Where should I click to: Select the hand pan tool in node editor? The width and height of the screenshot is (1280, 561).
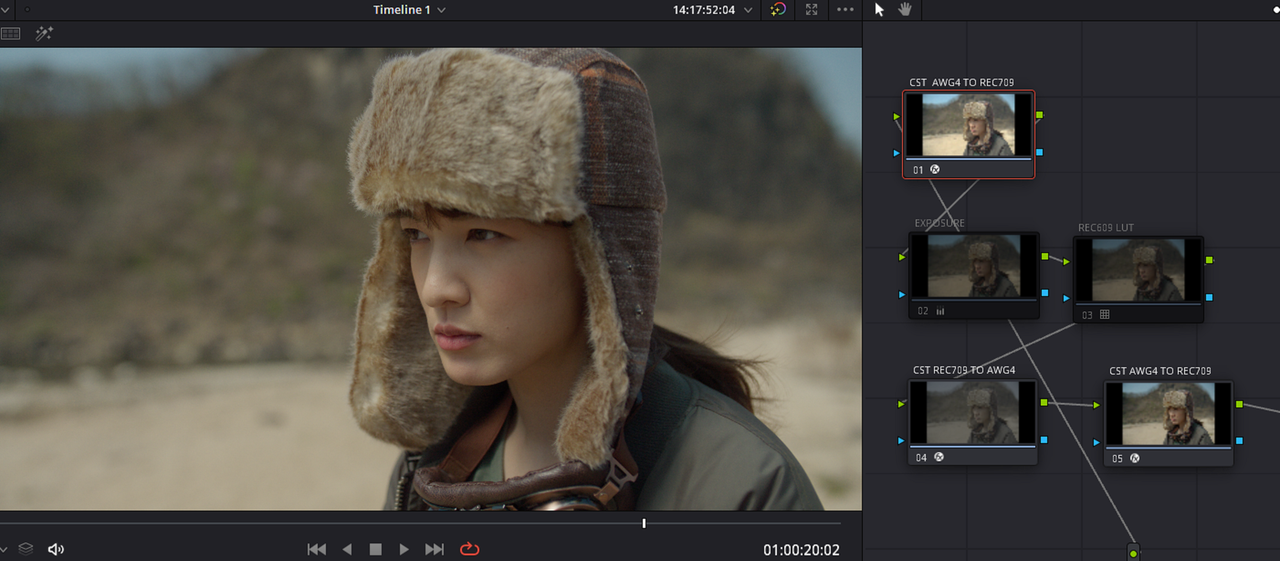(906, 9)
